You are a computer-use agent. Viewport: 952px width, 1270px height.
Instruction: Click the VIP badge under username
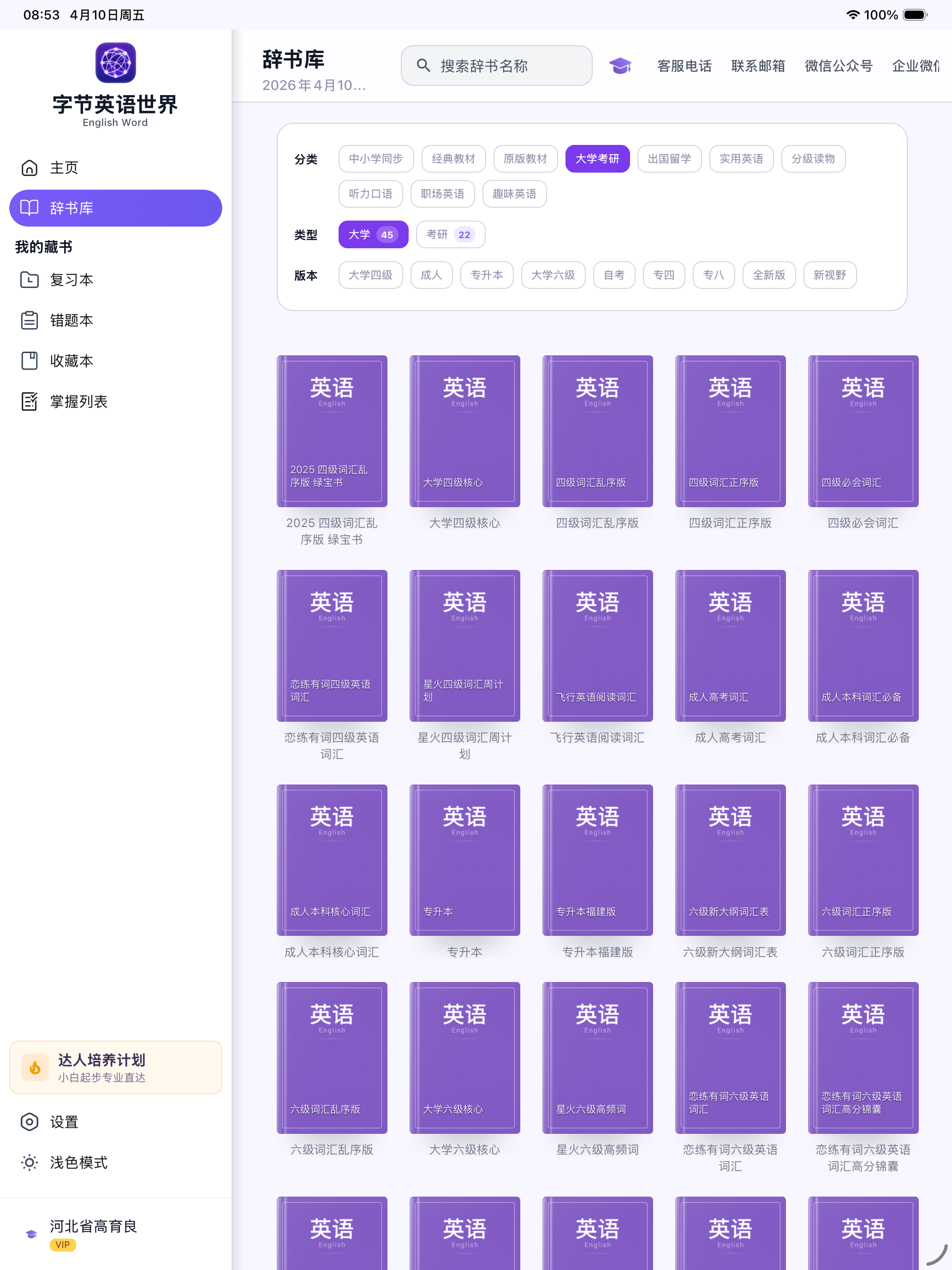63,1245
